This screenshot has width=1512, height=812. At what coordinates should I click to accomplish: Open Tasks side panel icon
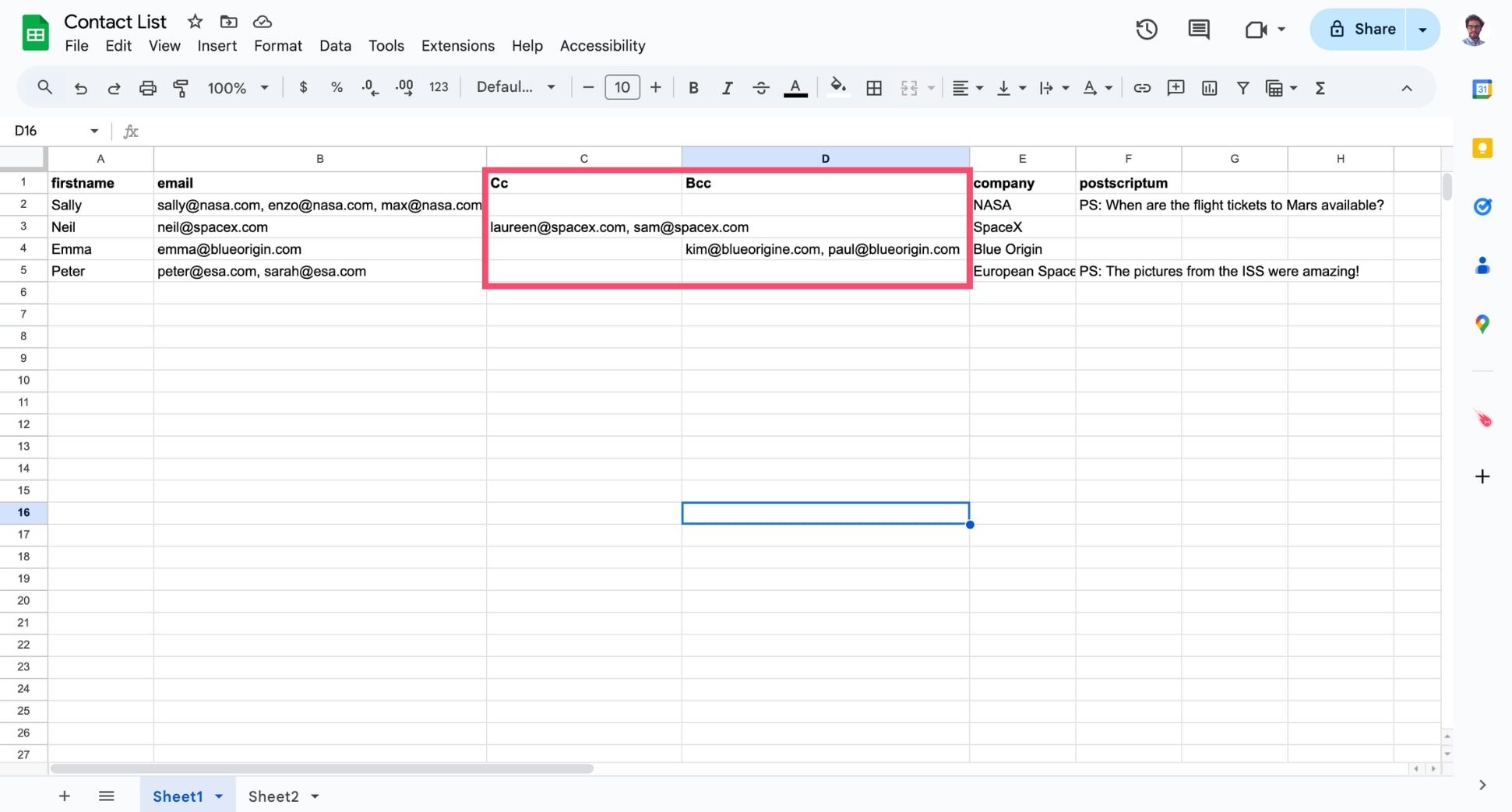tap(1482, 206)
